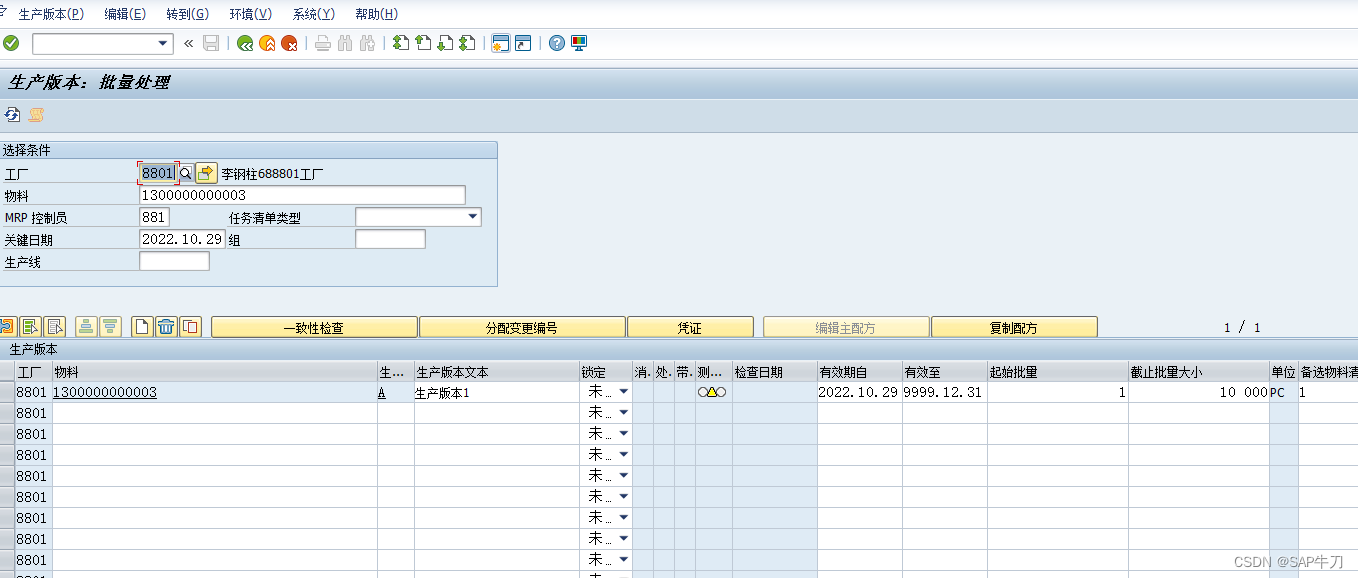Open the plant search help icon
The width and height of the screenshot is (1358, 578).
185,173
